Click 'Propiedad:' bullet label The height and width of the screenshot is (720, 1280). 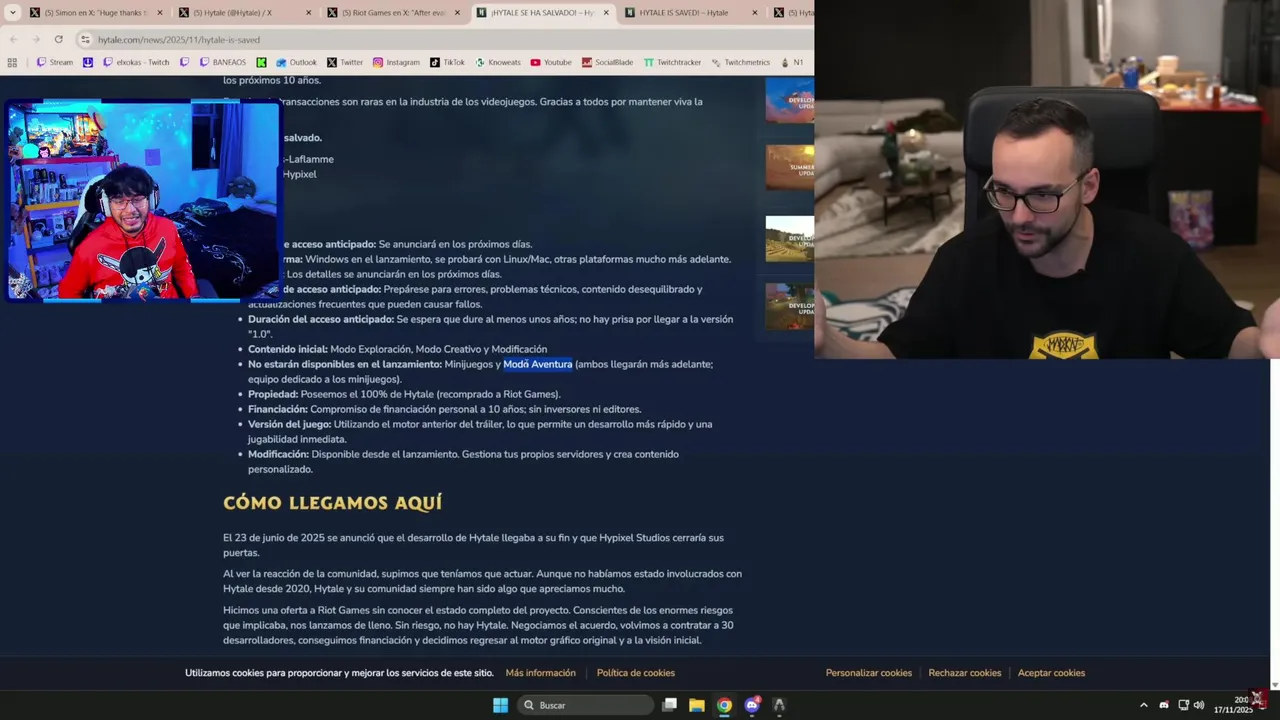273,394
